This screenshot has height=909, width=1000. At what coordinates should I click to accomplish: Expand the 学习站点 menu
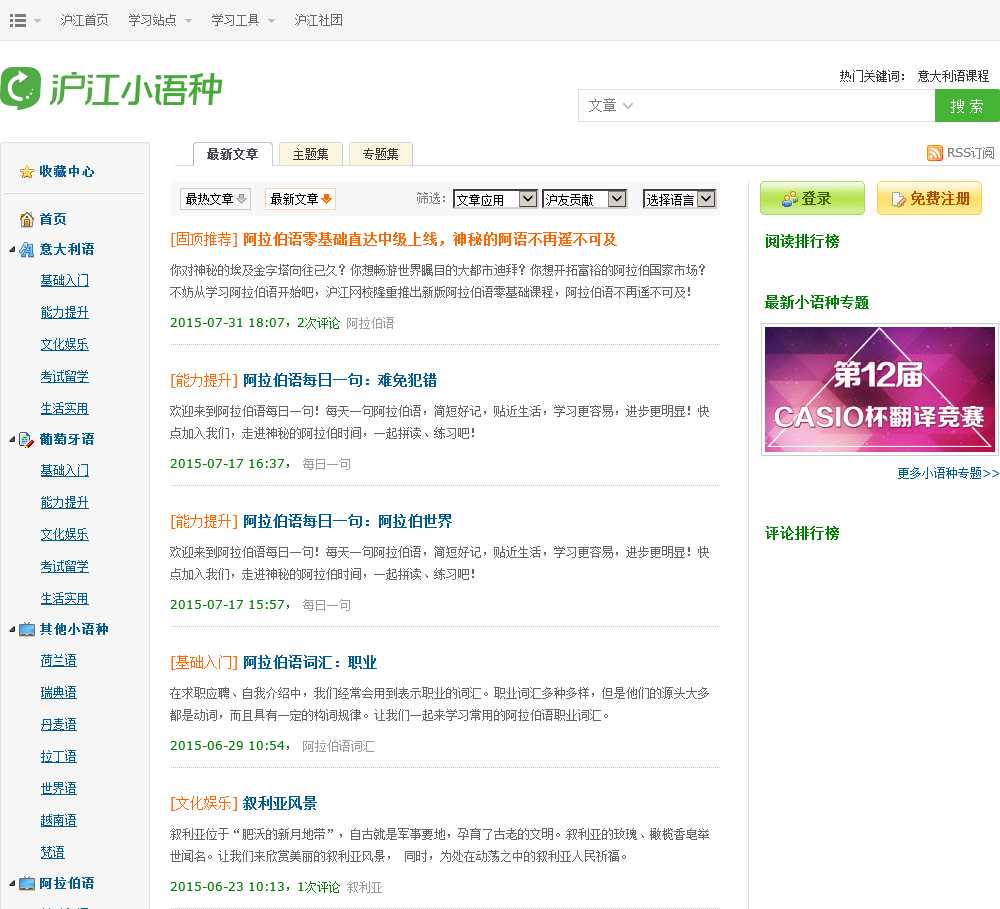coord(159,20)
